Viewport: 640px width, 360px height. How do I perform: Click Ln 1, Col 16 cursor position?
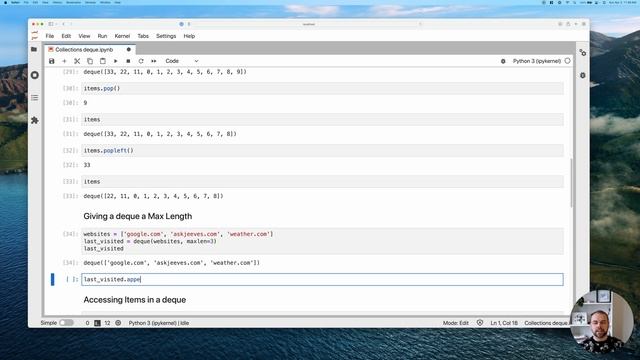point(504,323)
